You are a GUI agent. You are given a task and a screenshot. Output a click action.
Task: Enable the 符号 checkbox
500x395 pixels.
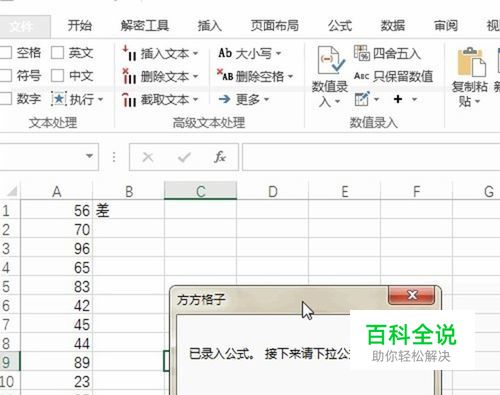5,76
